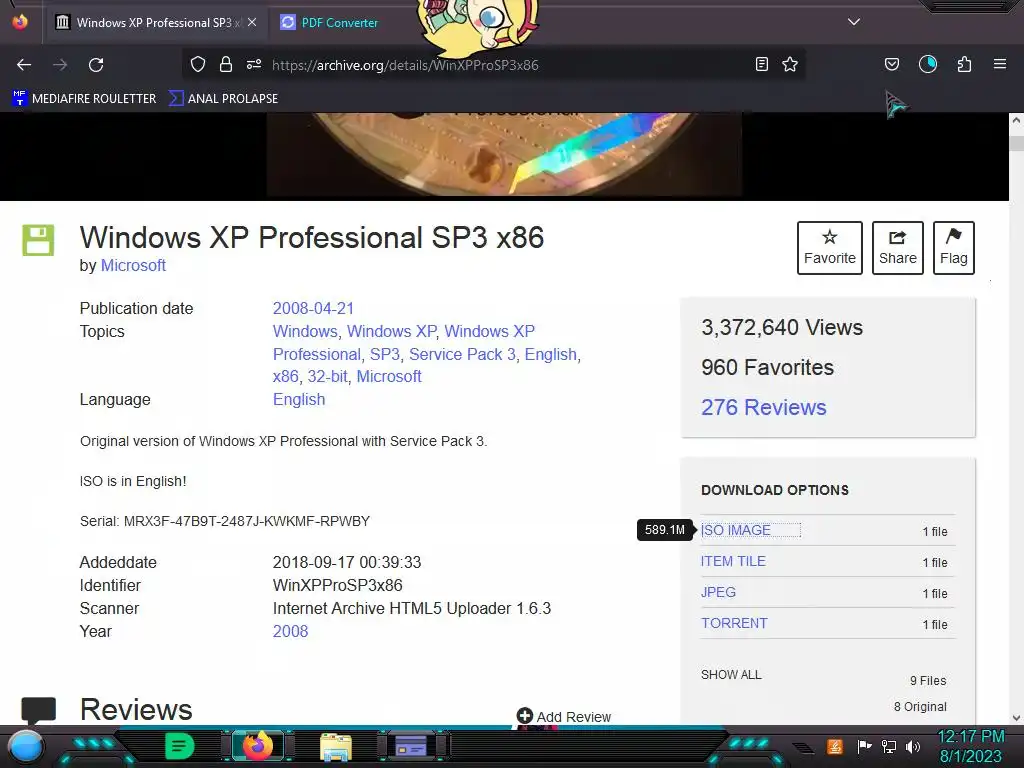This screenshot has height=768, width=1024.
Task: Open the Microsoft creator link
Action: pos(133,266)
